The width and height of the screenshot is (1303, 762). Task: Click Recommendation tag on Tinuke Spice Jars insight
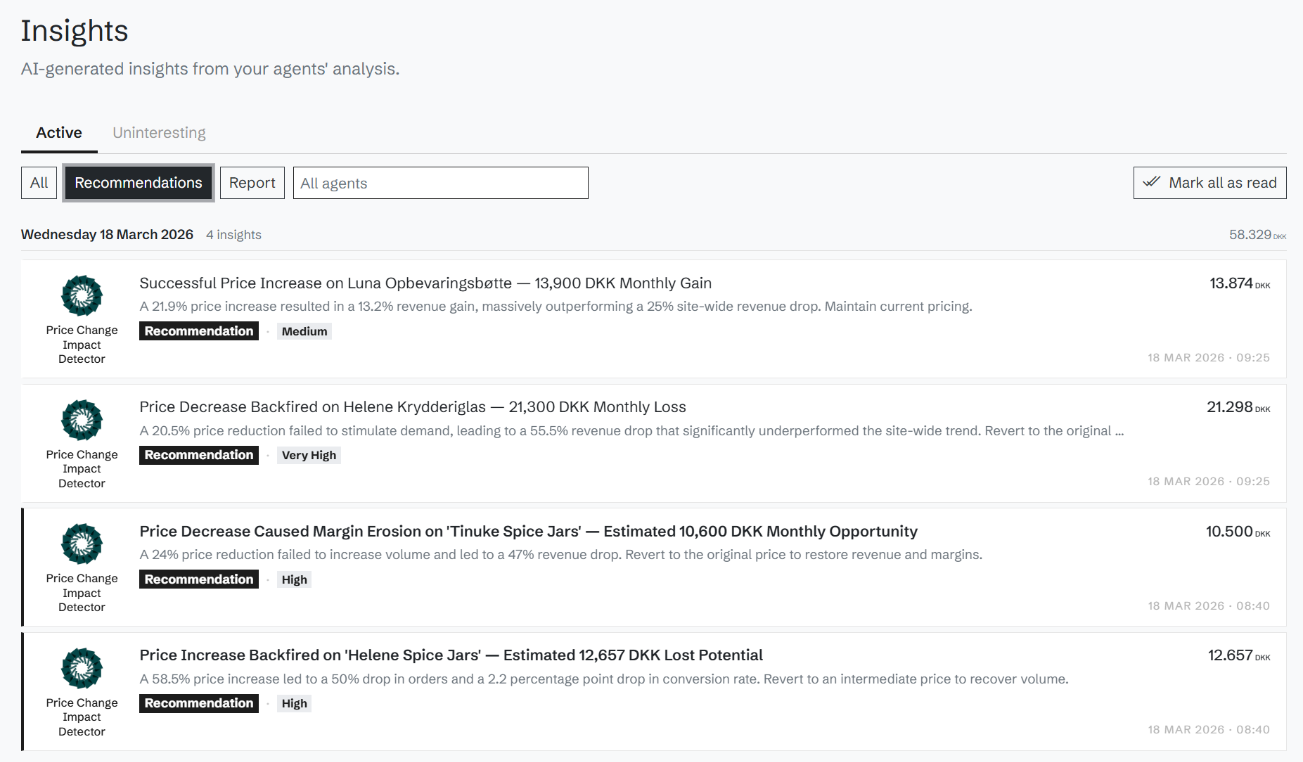[x=199, y=579]
